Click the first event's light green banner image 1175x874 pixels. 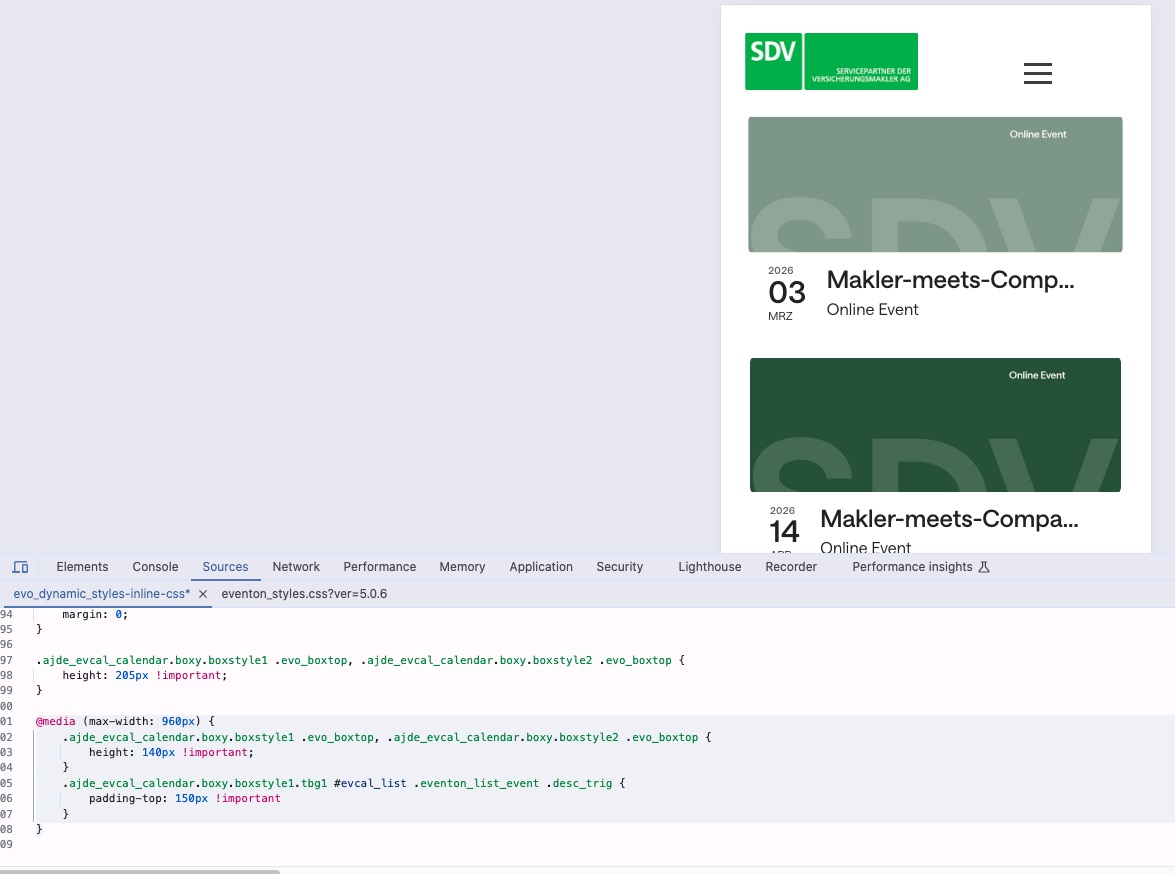tap(935, 185)
